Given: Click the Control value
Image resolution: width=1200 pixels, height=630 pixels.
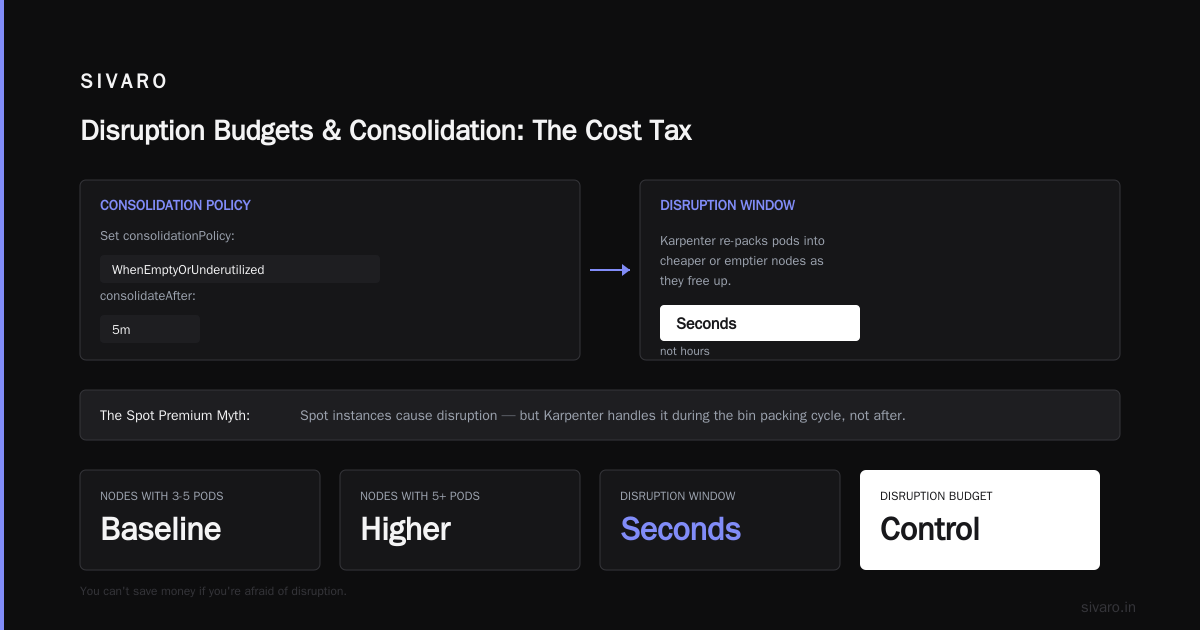Looking at the screenshot, I should click(x=930, y=529).
